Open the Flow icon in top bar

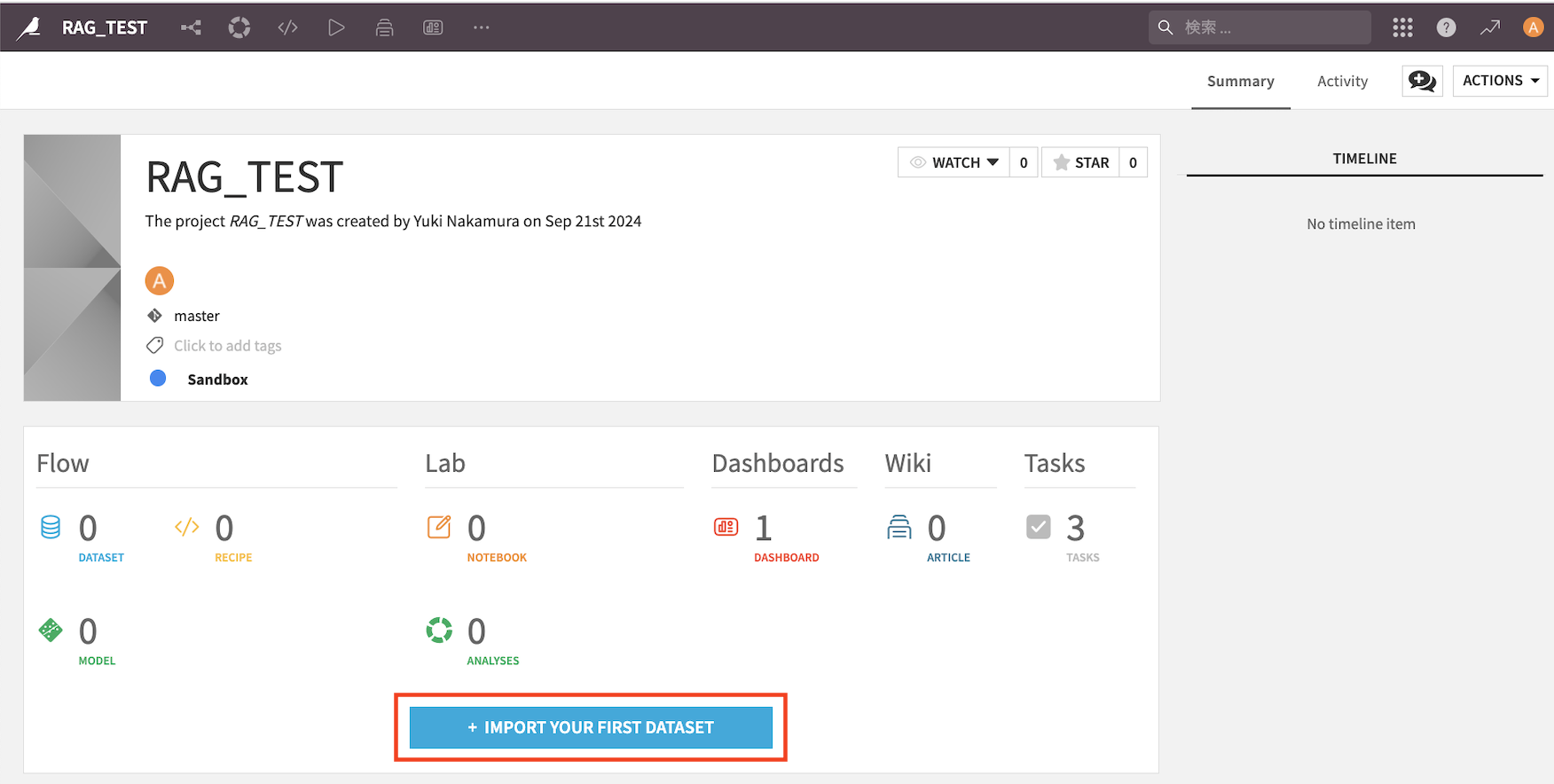(x=191, y=27)
